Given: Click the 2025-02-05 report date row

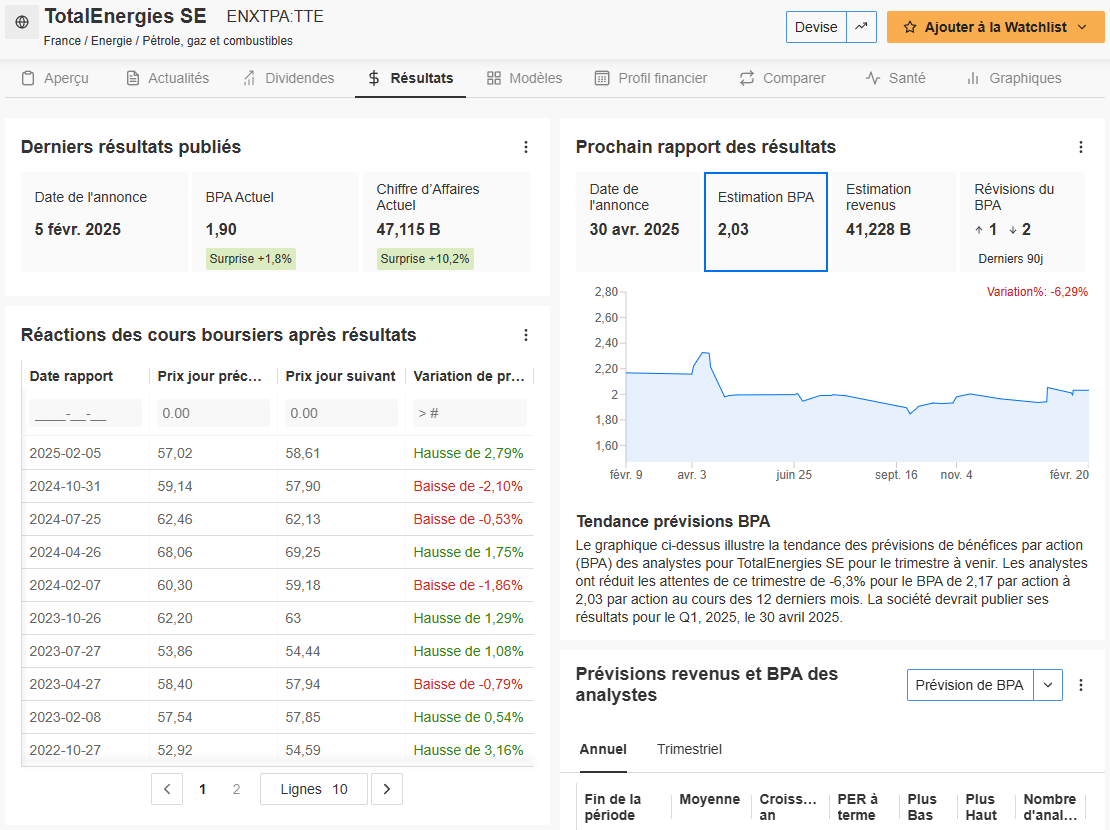Looking at the screenshot, I should (x=278, y=453).
